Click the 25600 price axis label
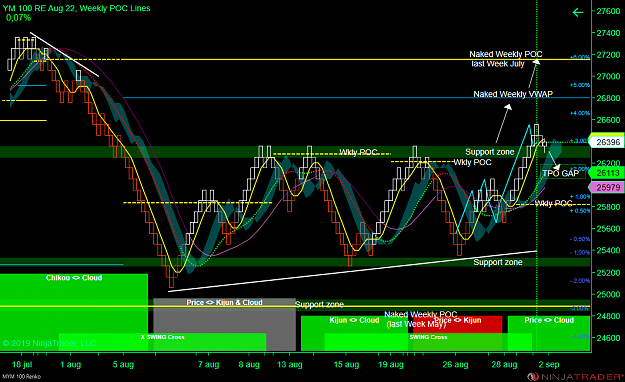 click(x=608, y=229)
